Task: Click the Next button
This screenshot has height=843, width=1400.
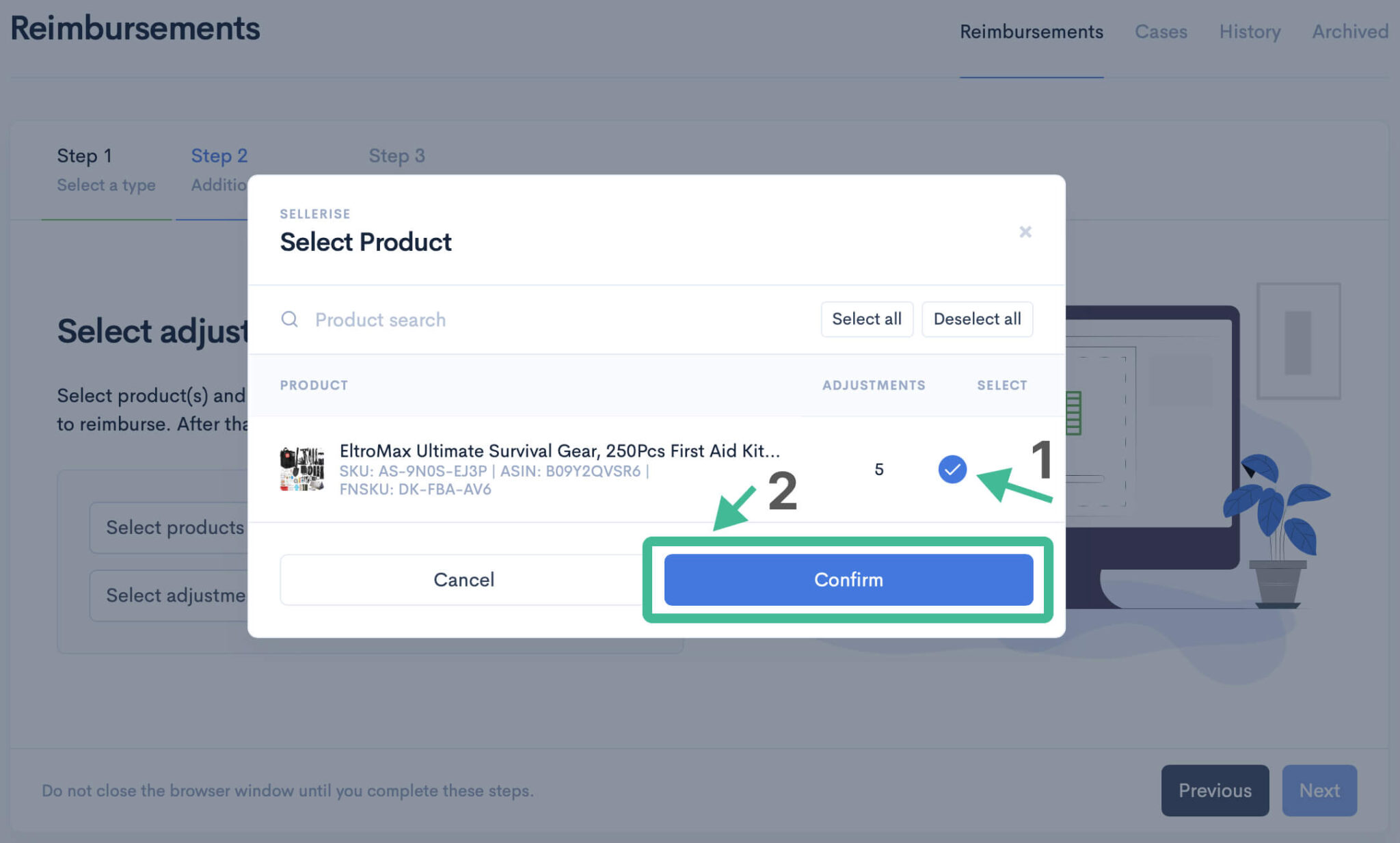Action: click(1319, 790)
